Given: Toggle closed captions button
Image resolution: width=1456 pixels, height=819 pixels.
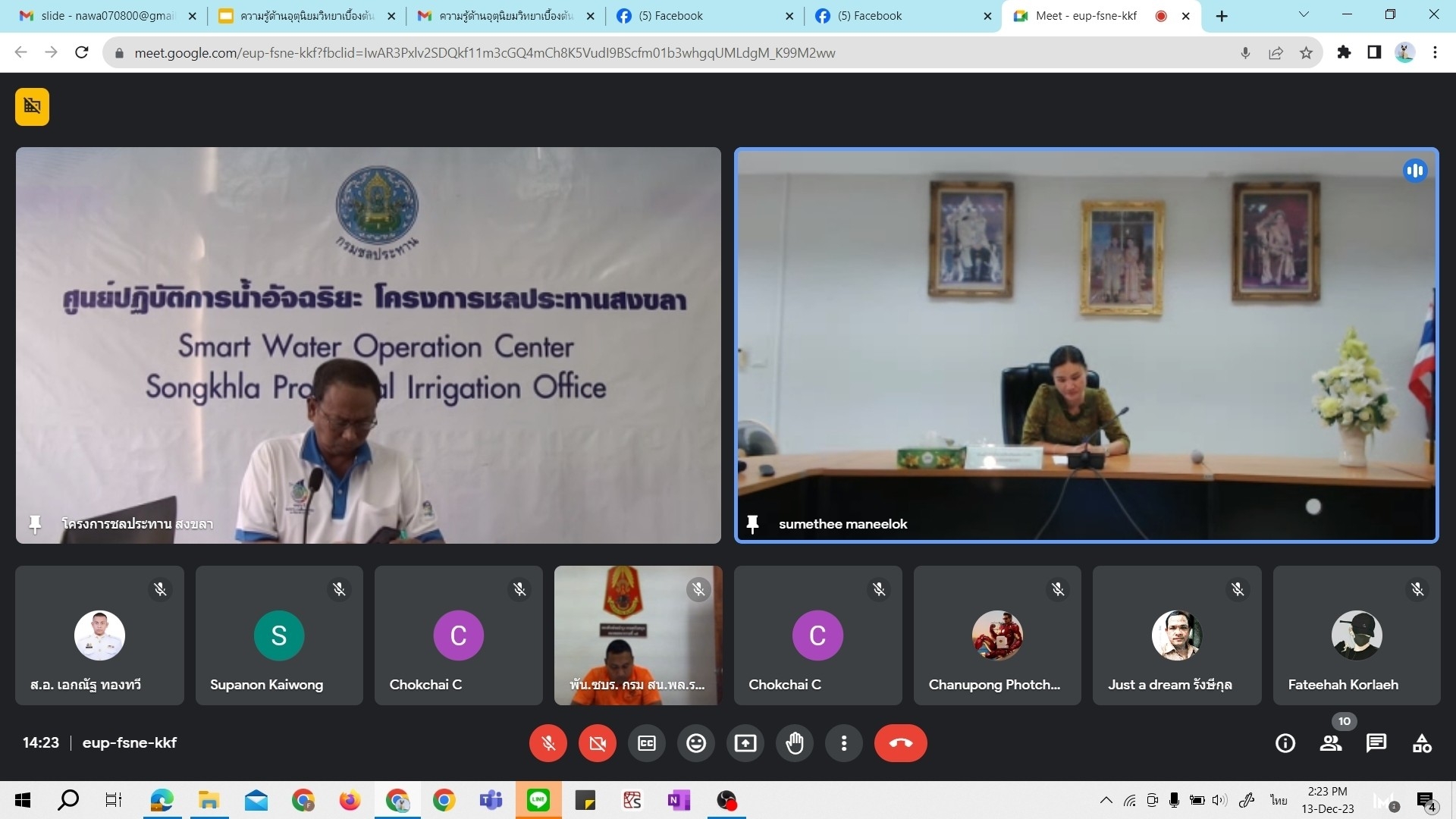Looking at the screenshot, I should click(647, 743).
